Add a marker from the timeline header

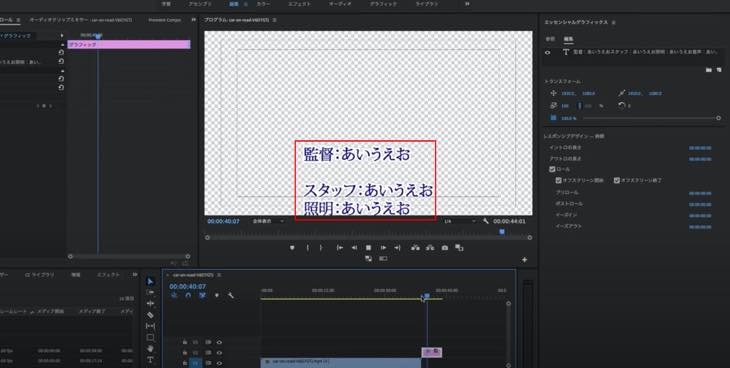point(216,295)
